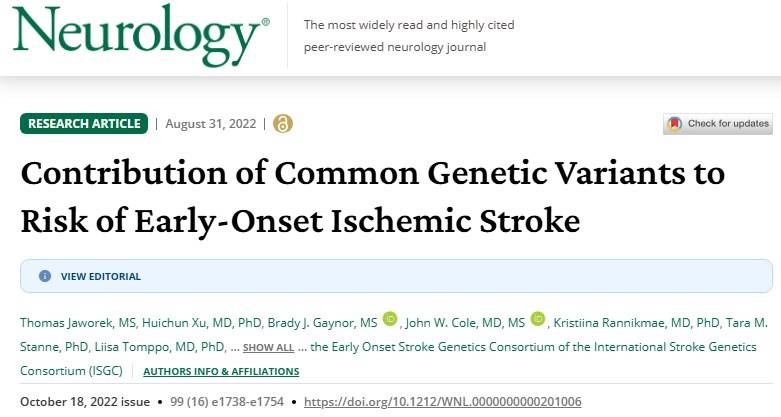
Task: Open John W. Cole's ORCID icon
Action: 538,319
